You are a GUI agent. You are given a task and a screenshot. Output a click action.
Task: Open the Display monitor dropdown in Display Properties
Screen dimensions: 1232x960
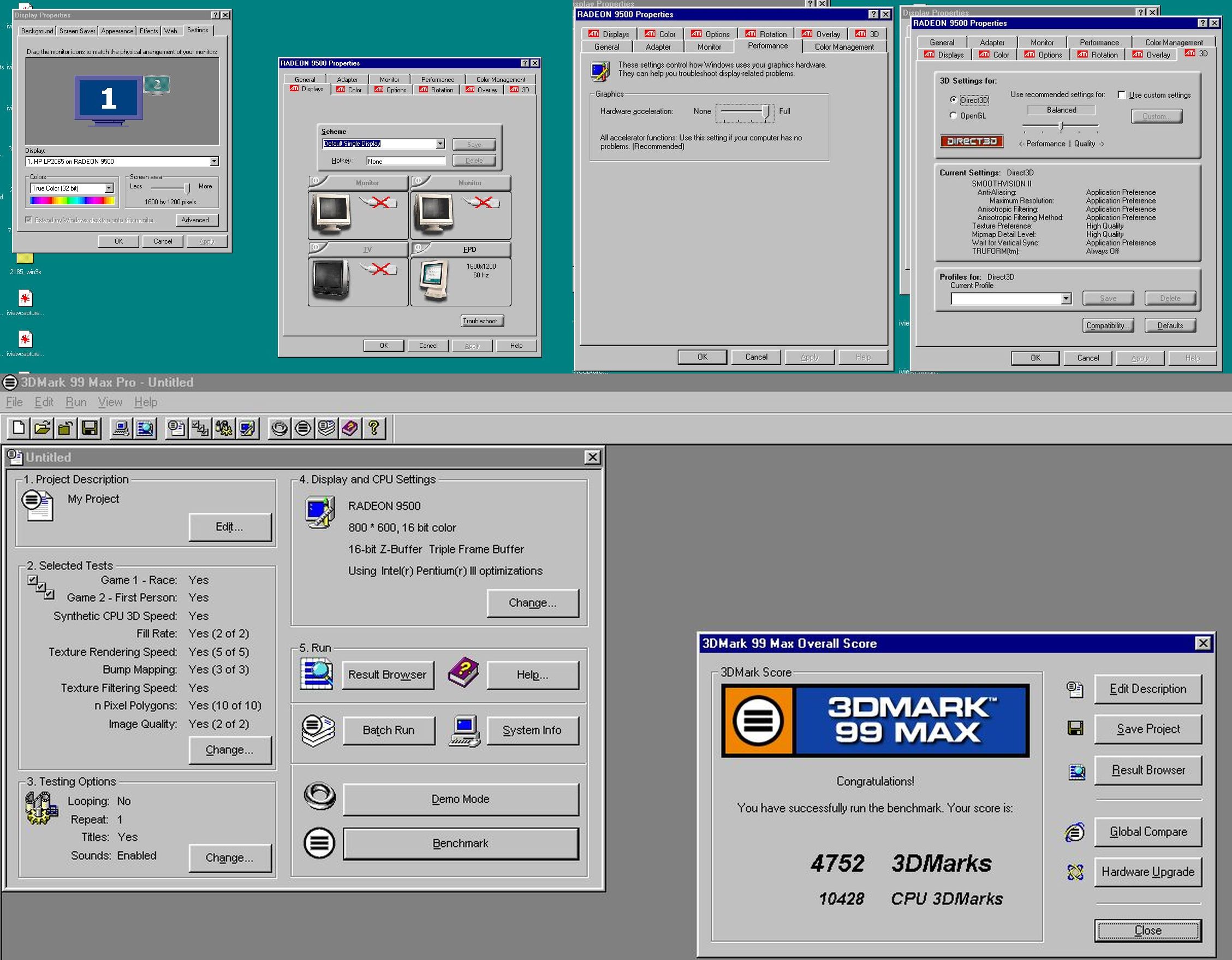[215, 162]
